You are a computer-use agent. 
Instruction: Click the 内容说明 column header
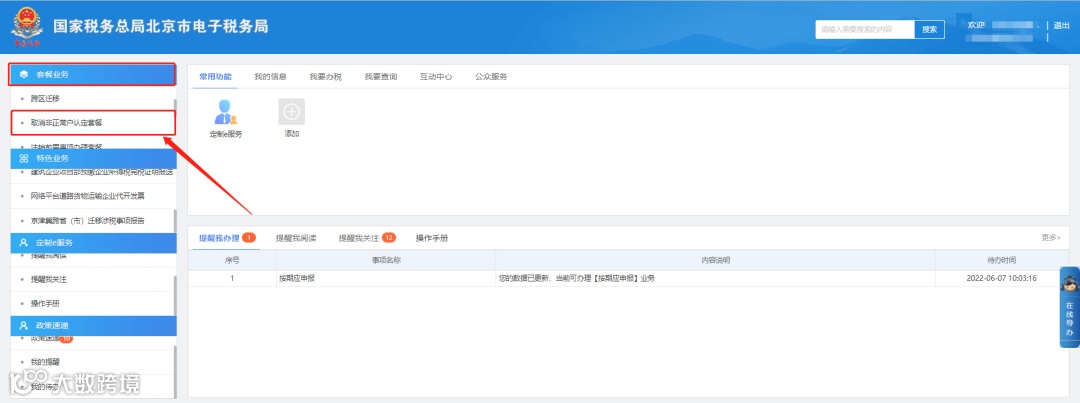[x=715, y=260]
